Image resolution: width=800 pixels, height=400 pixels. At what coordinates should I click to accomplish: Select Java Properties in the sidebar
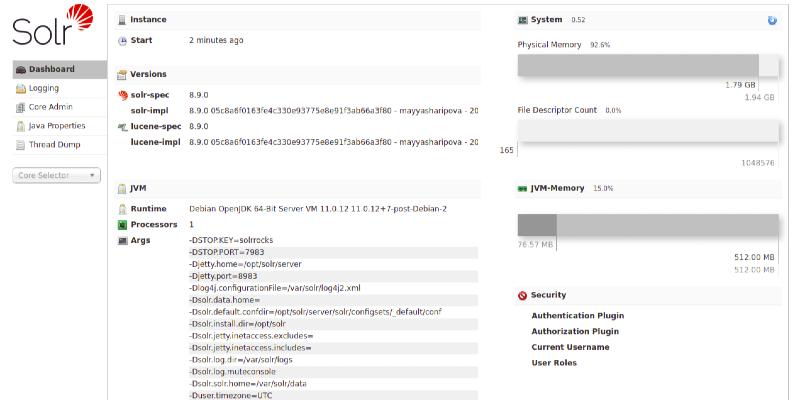pos(57,126)
